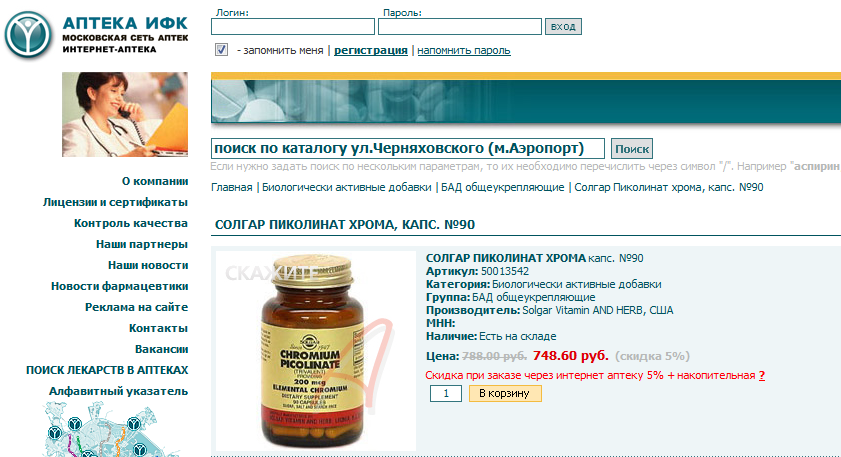841x457 pixels.
Task: Go to Главная in breadcrumbs
Action: [232, 187]
